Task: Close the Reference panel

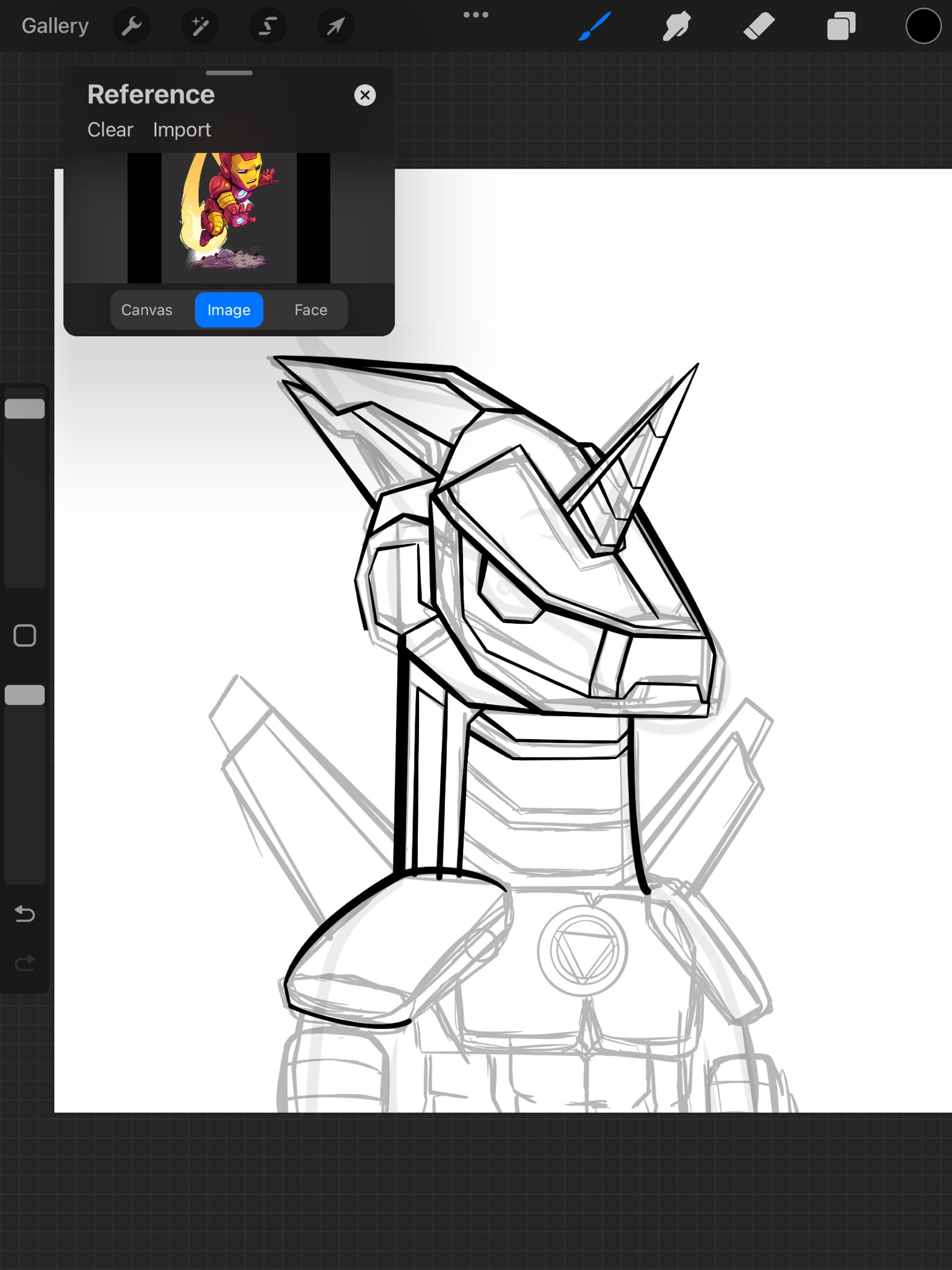Action: 365,95
